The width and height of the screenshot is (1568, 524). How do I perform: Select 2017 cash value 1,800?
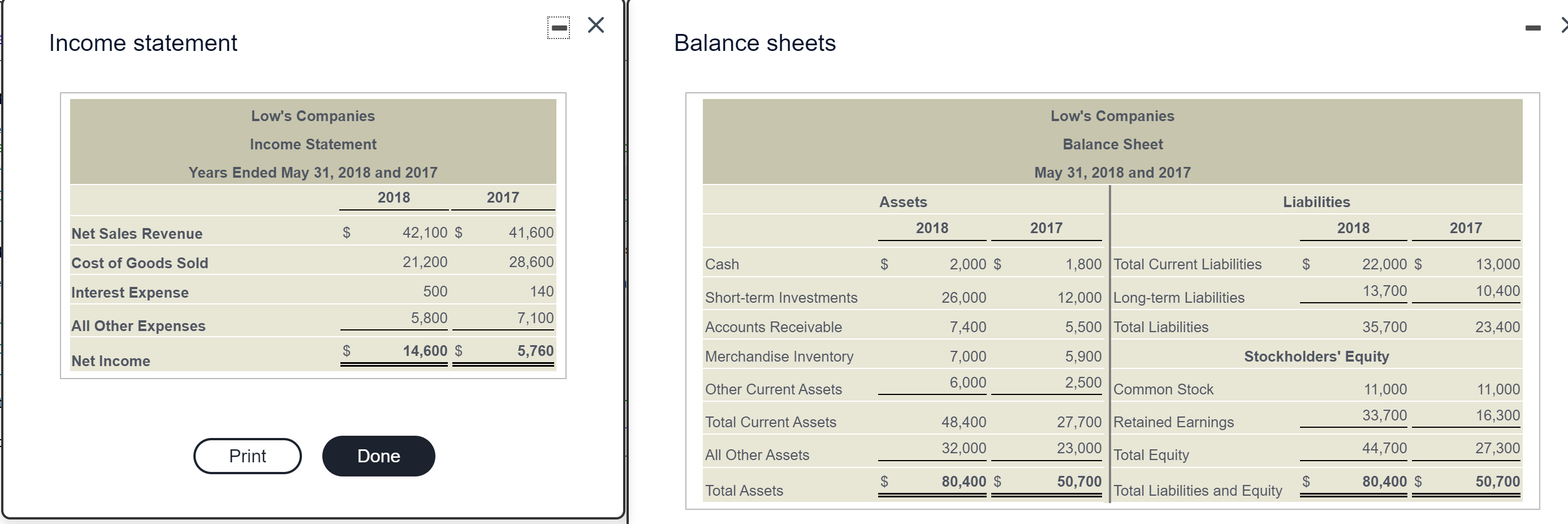click(1083, 264)
